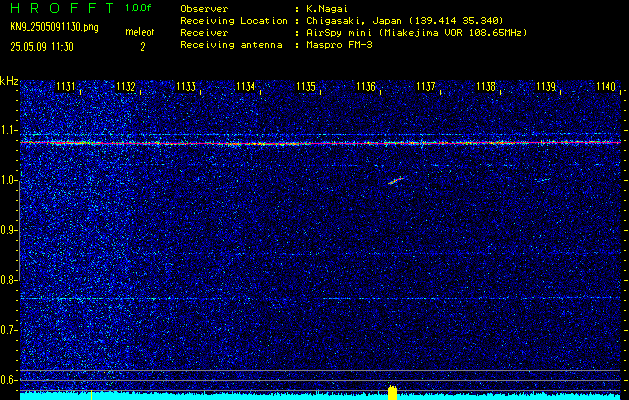Click the yellow detection bar on bottom strip
Viewport: 629px width, 400px height.
pyautogui.click(x=392, y=393)
